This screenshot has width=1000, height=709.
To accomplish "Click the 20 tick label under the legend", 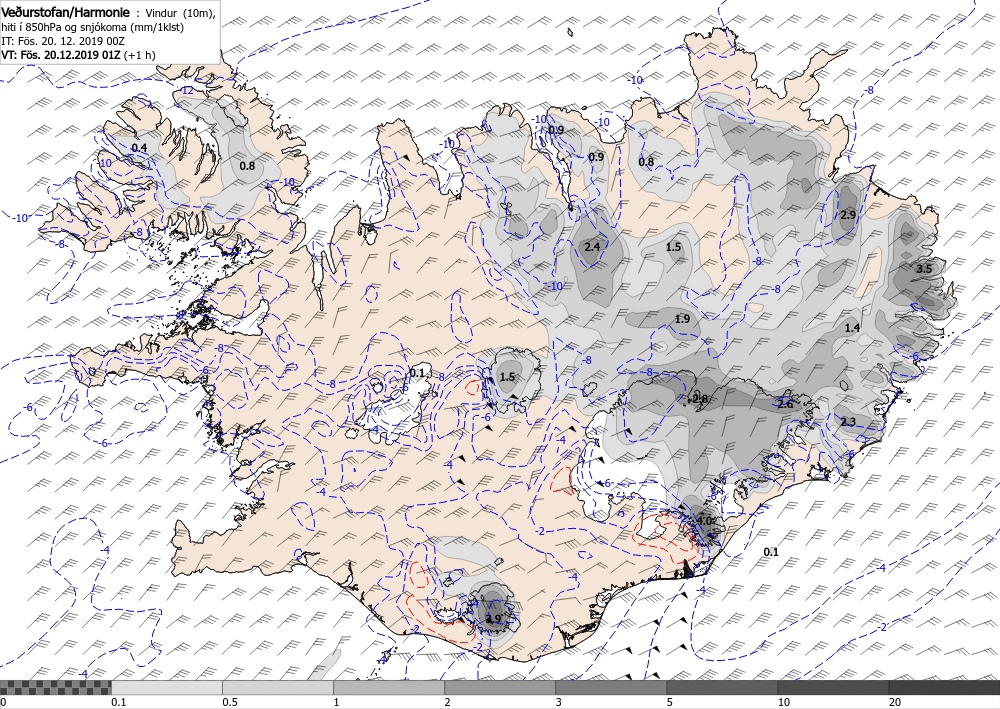I will coord(895,703).
